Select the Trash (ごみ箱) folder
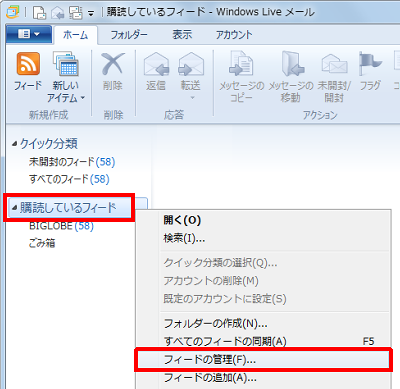400x389 pixels. point(42,243)
